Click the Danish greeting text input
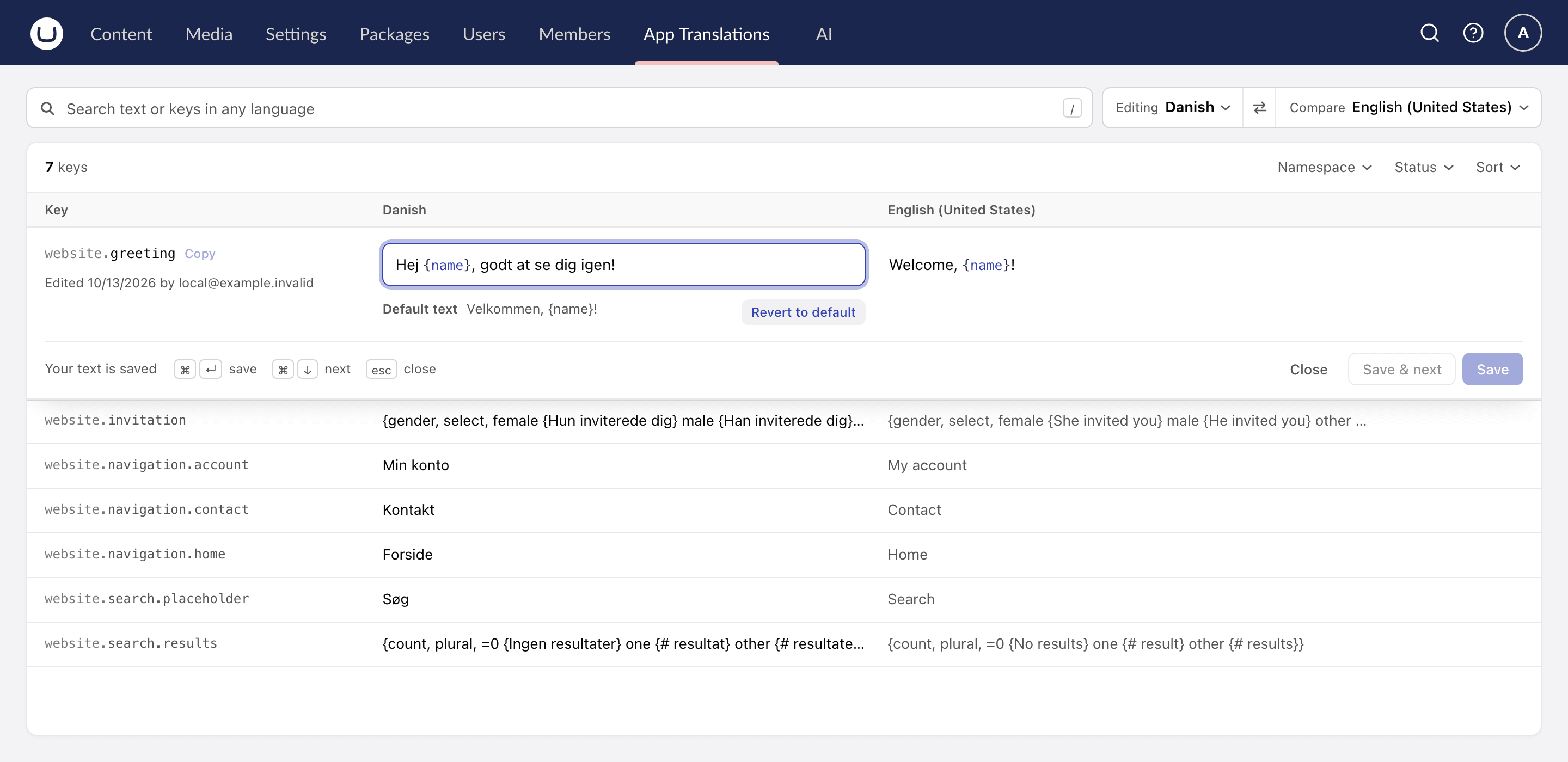1568x762 pixels. pos(624,265)
